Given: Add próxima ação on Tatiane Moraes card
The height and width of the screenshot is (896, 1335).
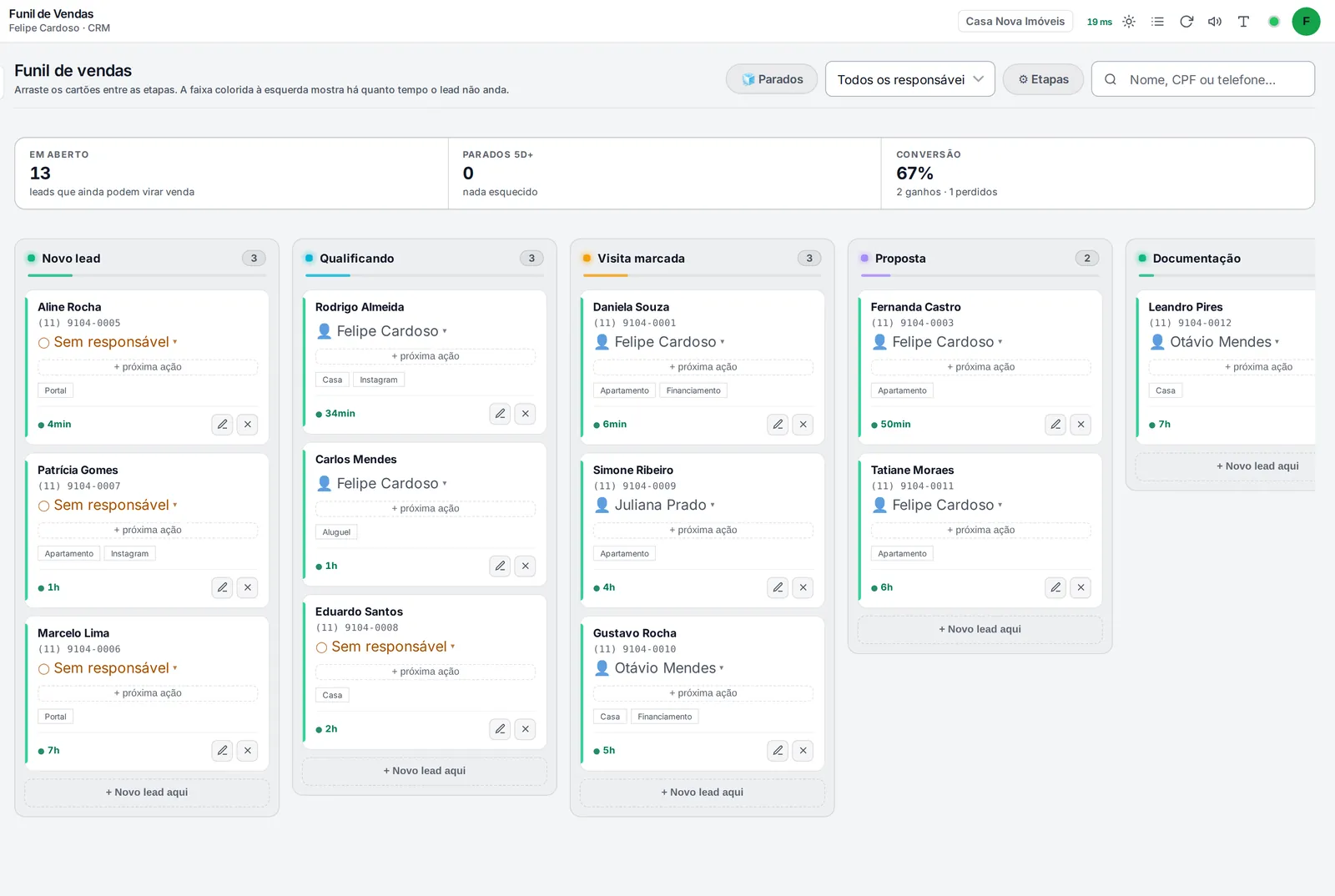Looking at the screenshot, I should 981,531.
